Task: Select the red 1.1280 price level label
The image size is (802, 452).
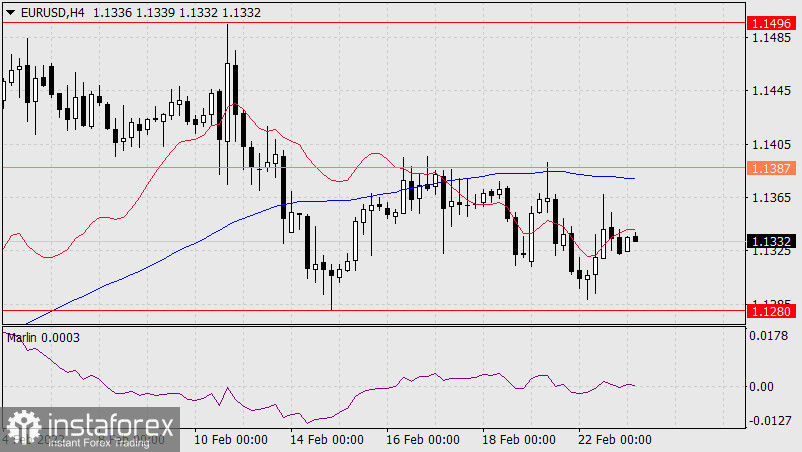Action: click(x=772, y=312)
